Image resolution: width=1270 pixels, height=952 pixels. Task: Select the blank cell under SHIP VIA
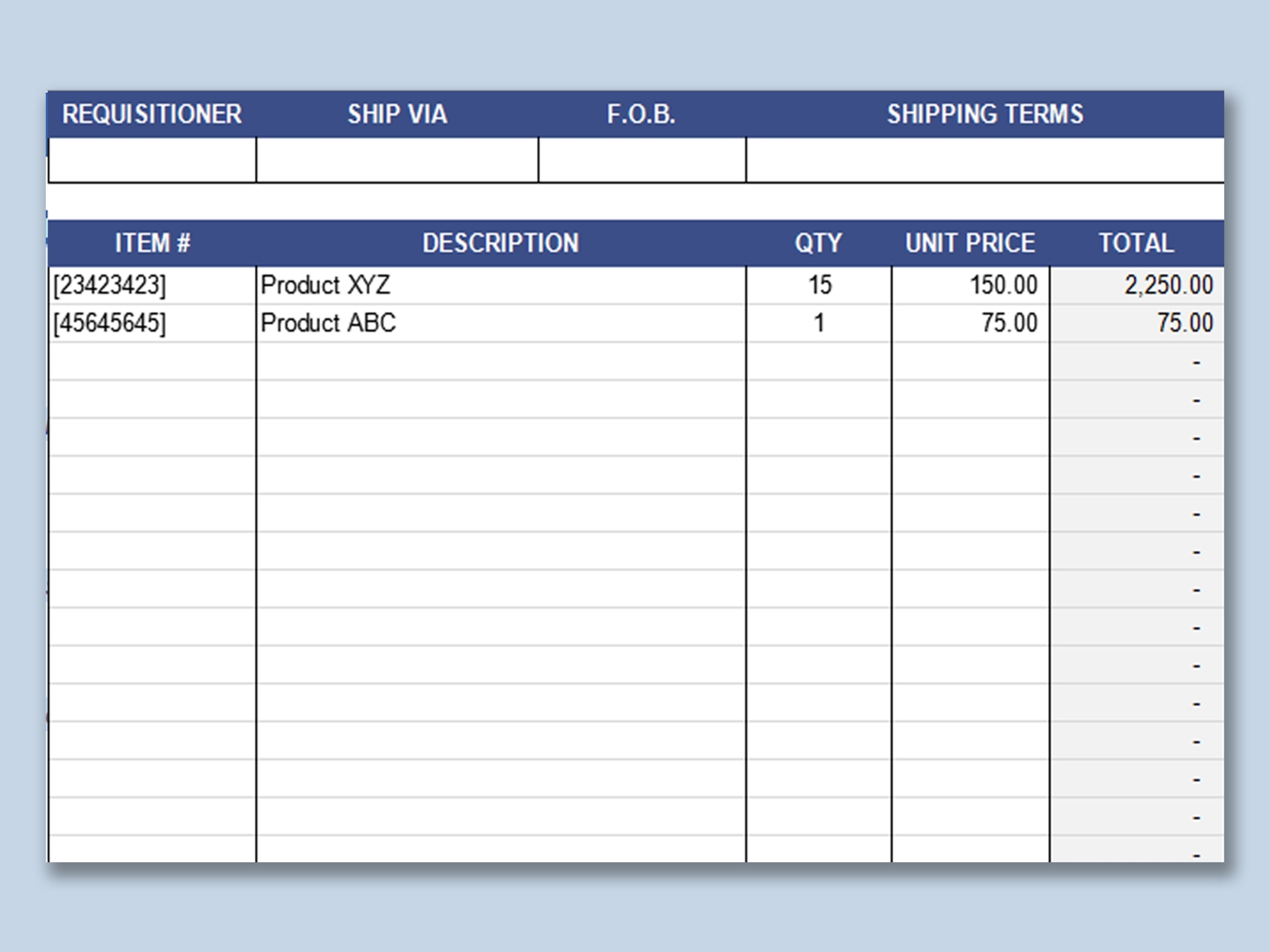(x=397, y=160)
